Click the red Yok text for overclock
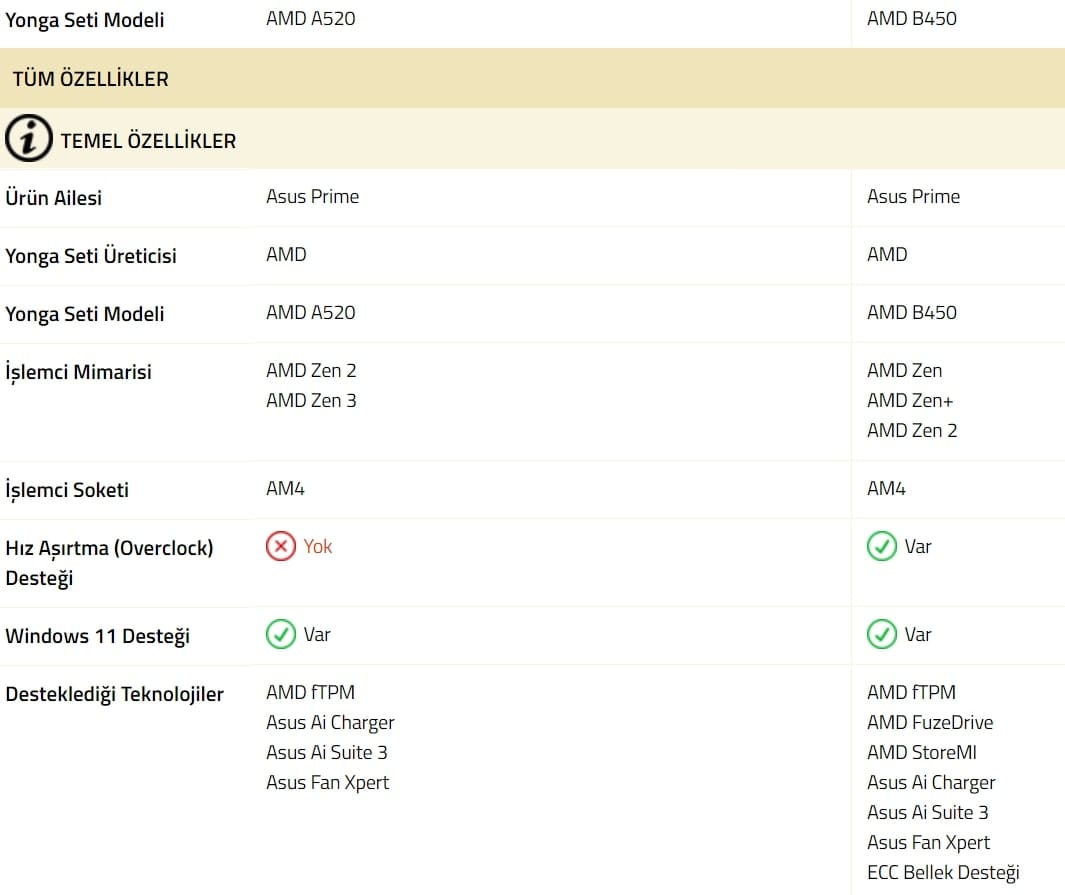 pyautogui.click(x=318, y=547)
